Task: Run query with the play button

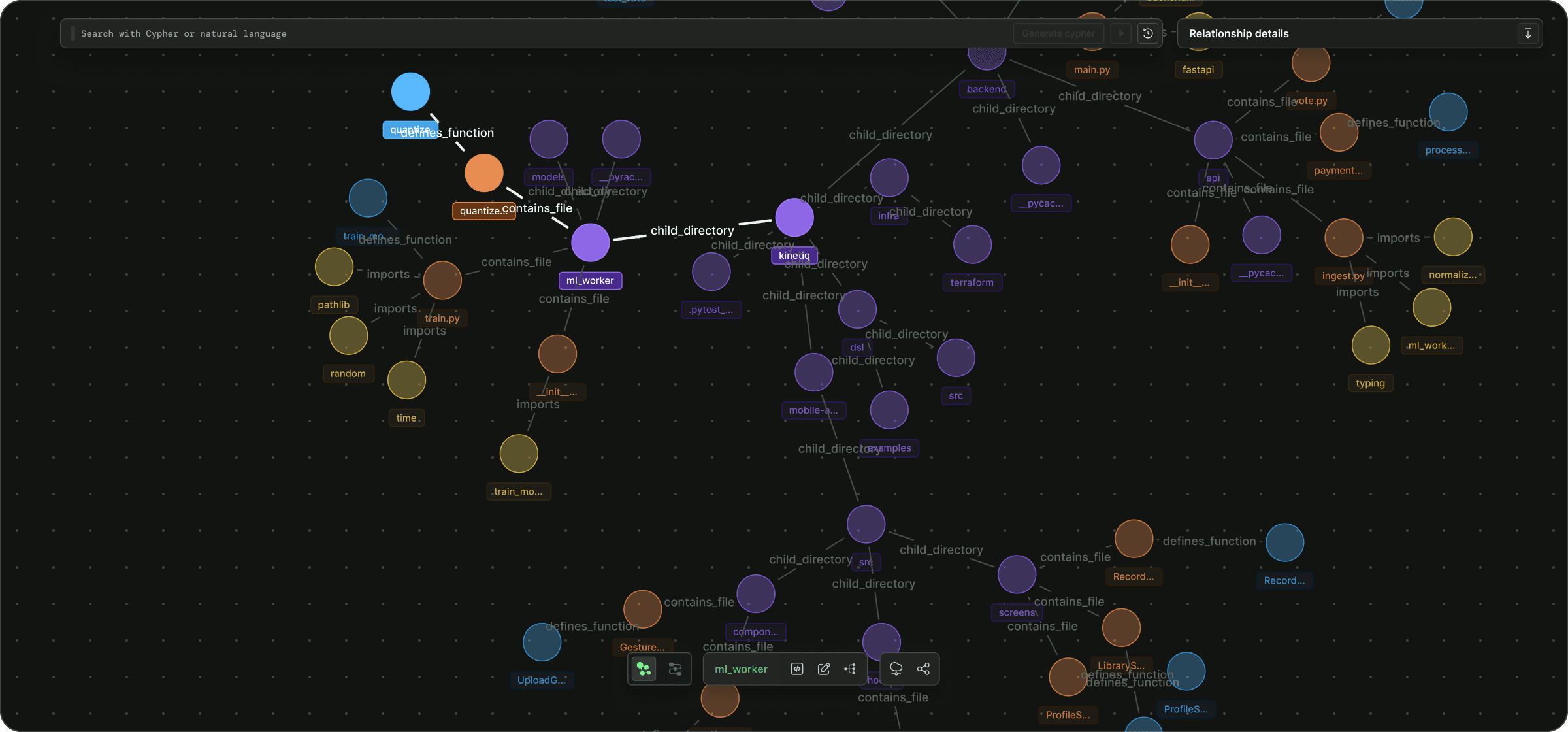Action: click(1121, 33)
